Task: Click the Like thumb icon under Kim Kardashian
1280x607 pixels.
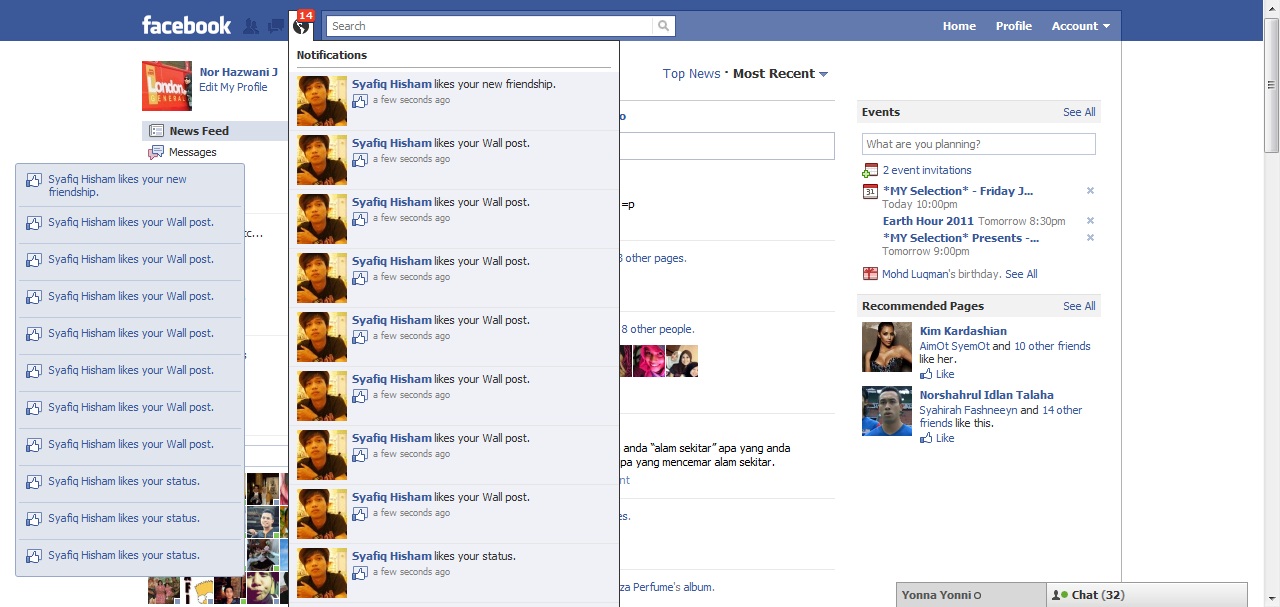Action: (x=926, y=374)
